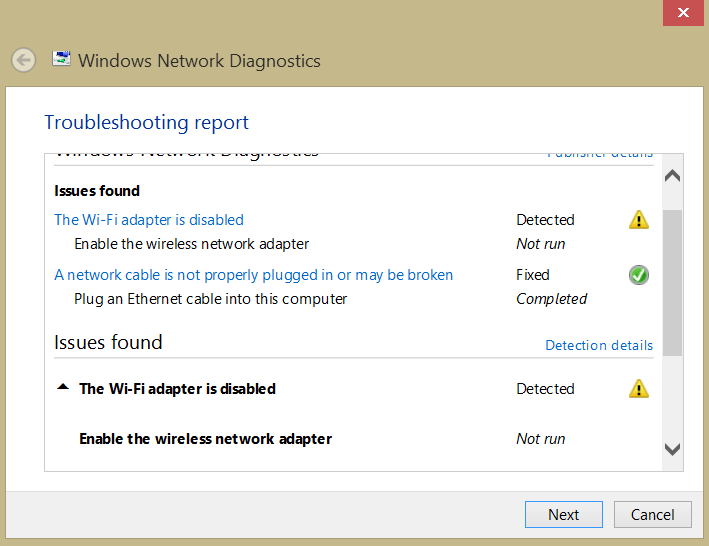709x546 pixels.
Task: Open the network cable not properly plugged link
Action: 254,275
